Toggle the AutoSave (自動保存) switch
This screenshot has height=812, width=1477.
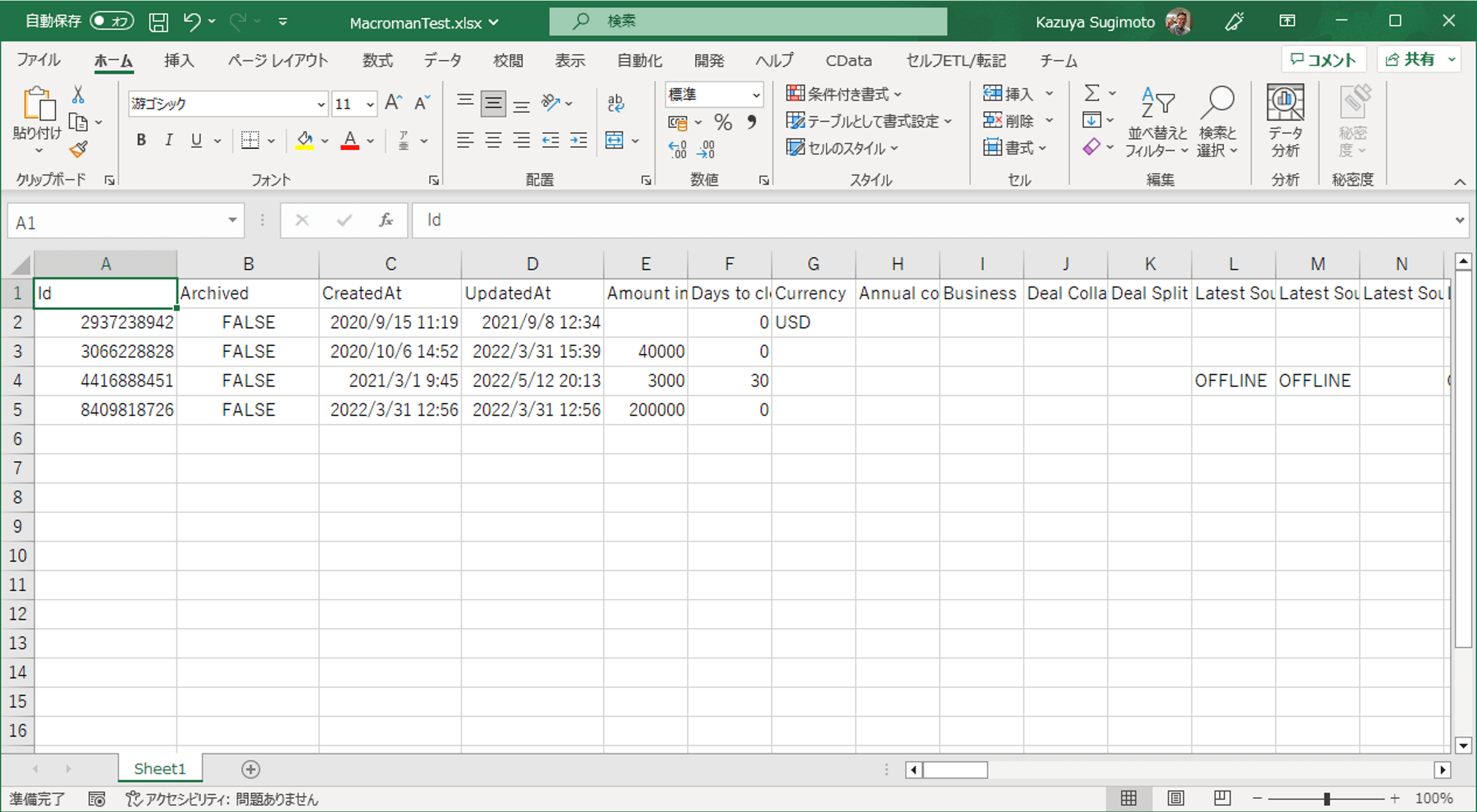[x=112, y=22]
